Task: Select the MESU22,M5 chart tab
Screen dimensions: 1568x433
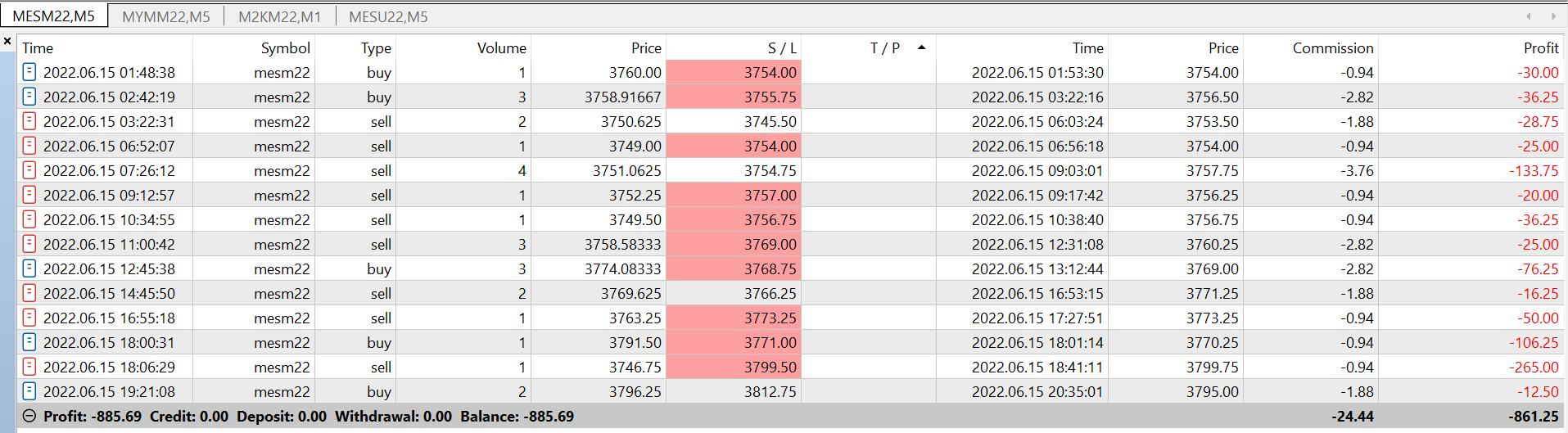Action: 388,16
